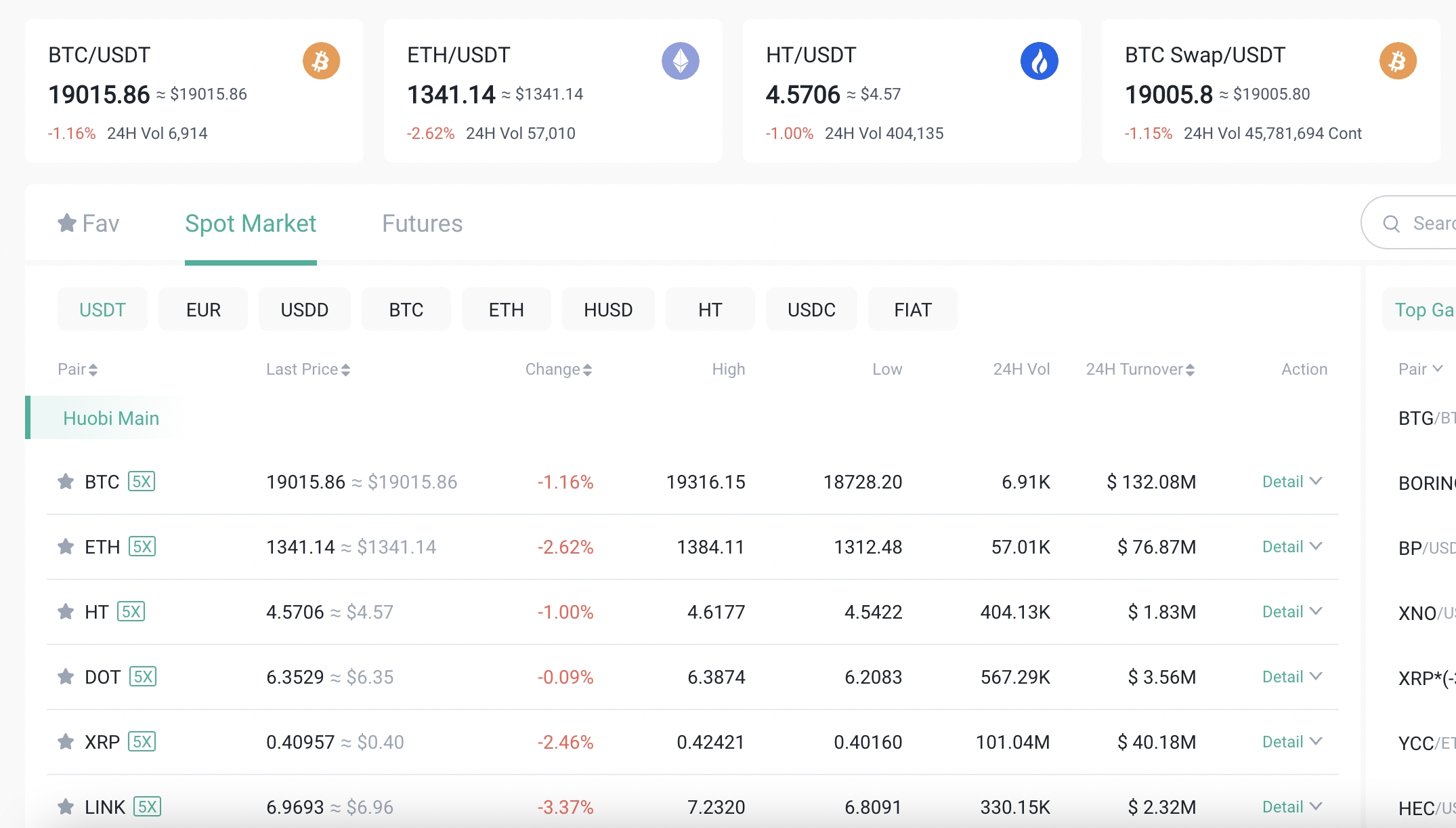The width and height of the screenshot is (1456, 828).
Task: Open the HT/USDT ticker card
Action: click(912, 91)
